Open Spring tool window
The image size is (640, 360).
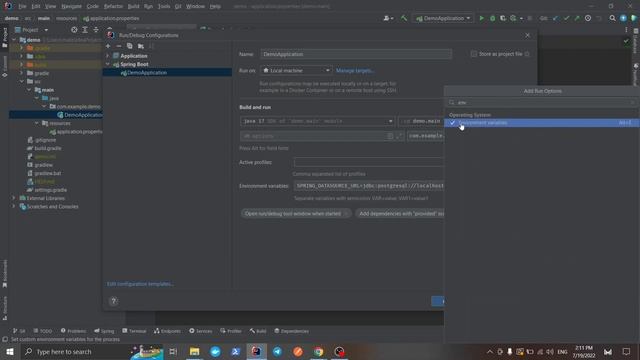pos(104,331)
